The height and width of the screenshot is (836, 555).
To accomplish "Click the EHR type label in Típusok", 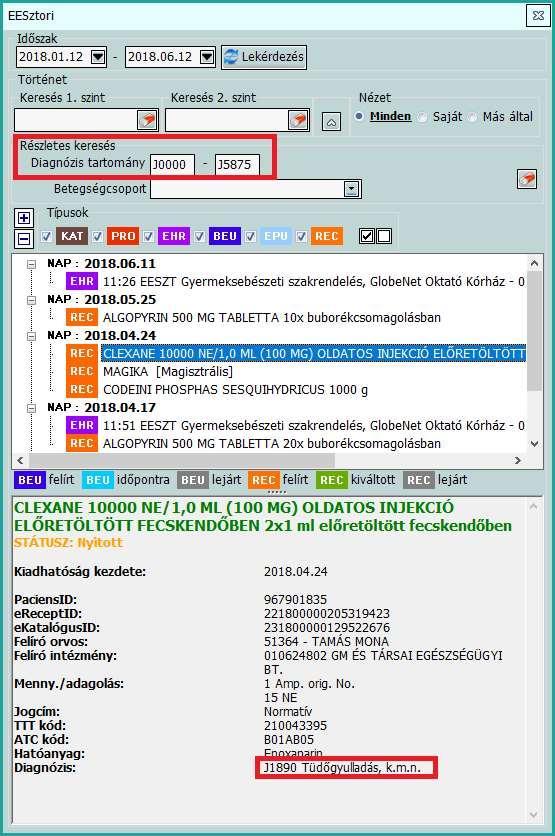I will (174, 236).
